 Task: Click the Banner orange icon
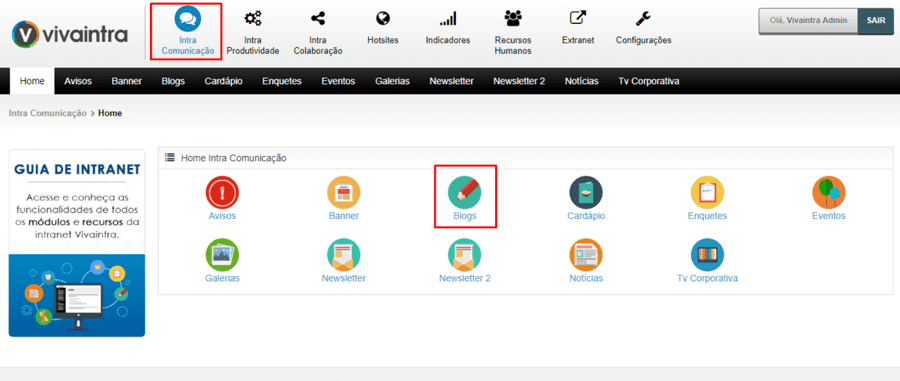pos(343,192)
